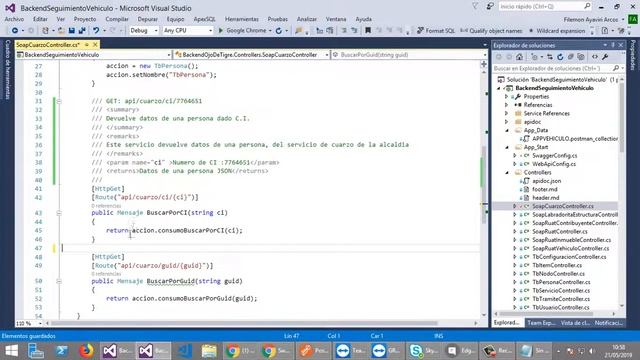Click the browser refresh icon beside Google Chrome
Viewport: 640px width, 360px height.
click(279, 31)
